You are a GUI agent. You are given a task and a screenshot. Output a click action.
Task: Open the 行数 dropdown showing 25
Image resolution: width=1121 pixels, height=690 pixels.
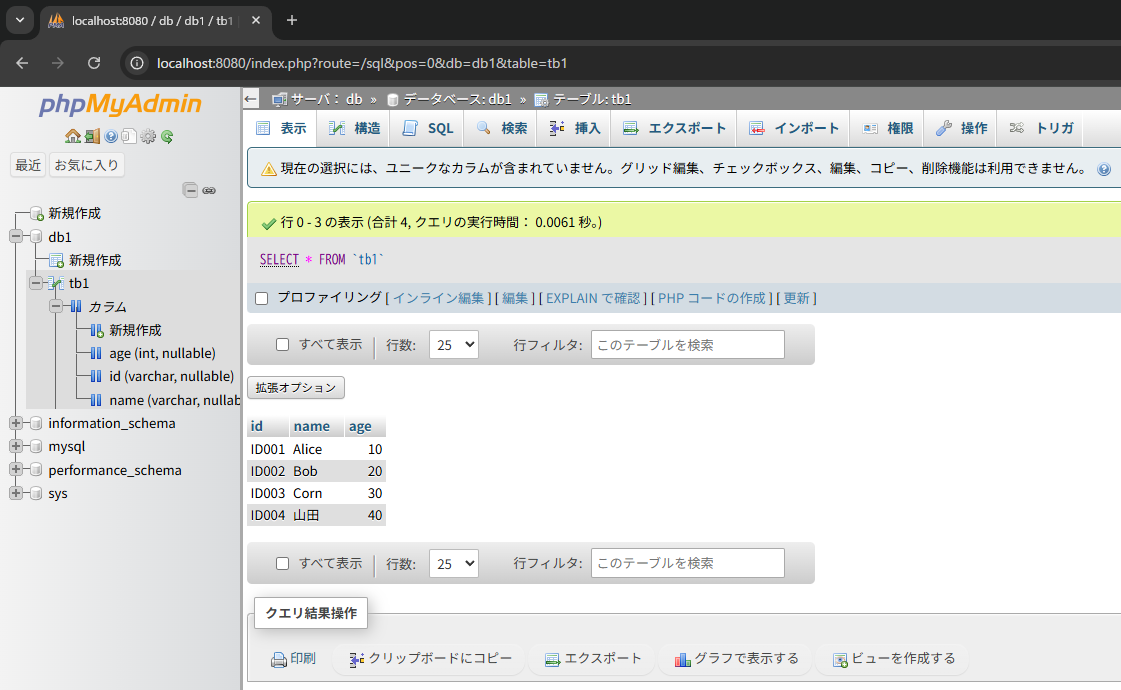453,344
